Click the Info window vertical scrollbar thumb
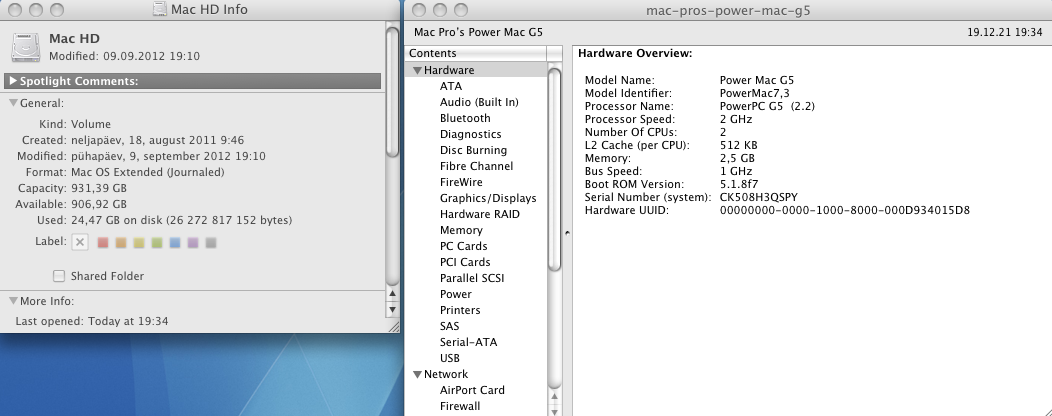1052x416 pixels. pos(392,91)
